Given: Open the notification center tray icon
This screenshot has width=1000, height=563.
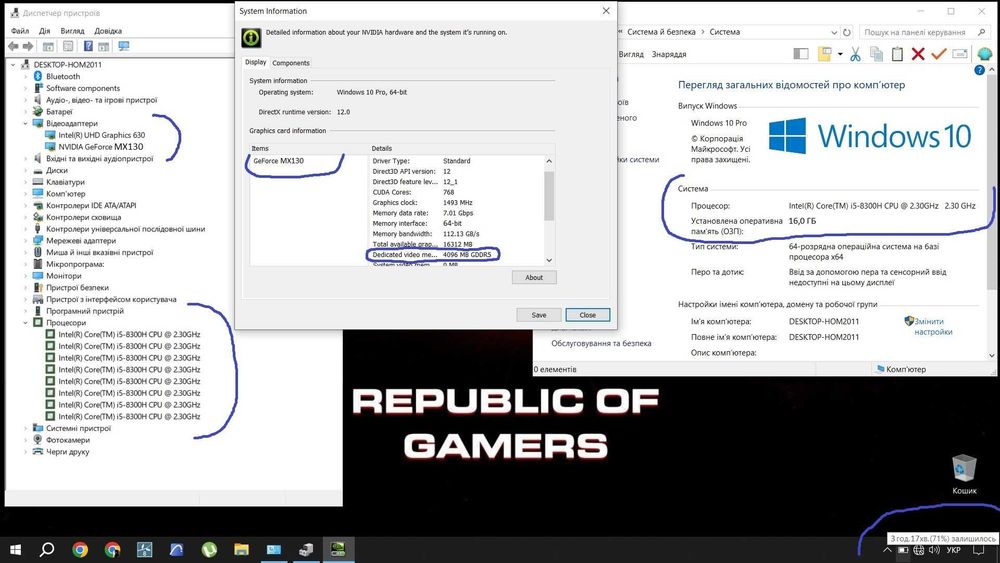Looking at the screenshot, I should pos(979,550).
